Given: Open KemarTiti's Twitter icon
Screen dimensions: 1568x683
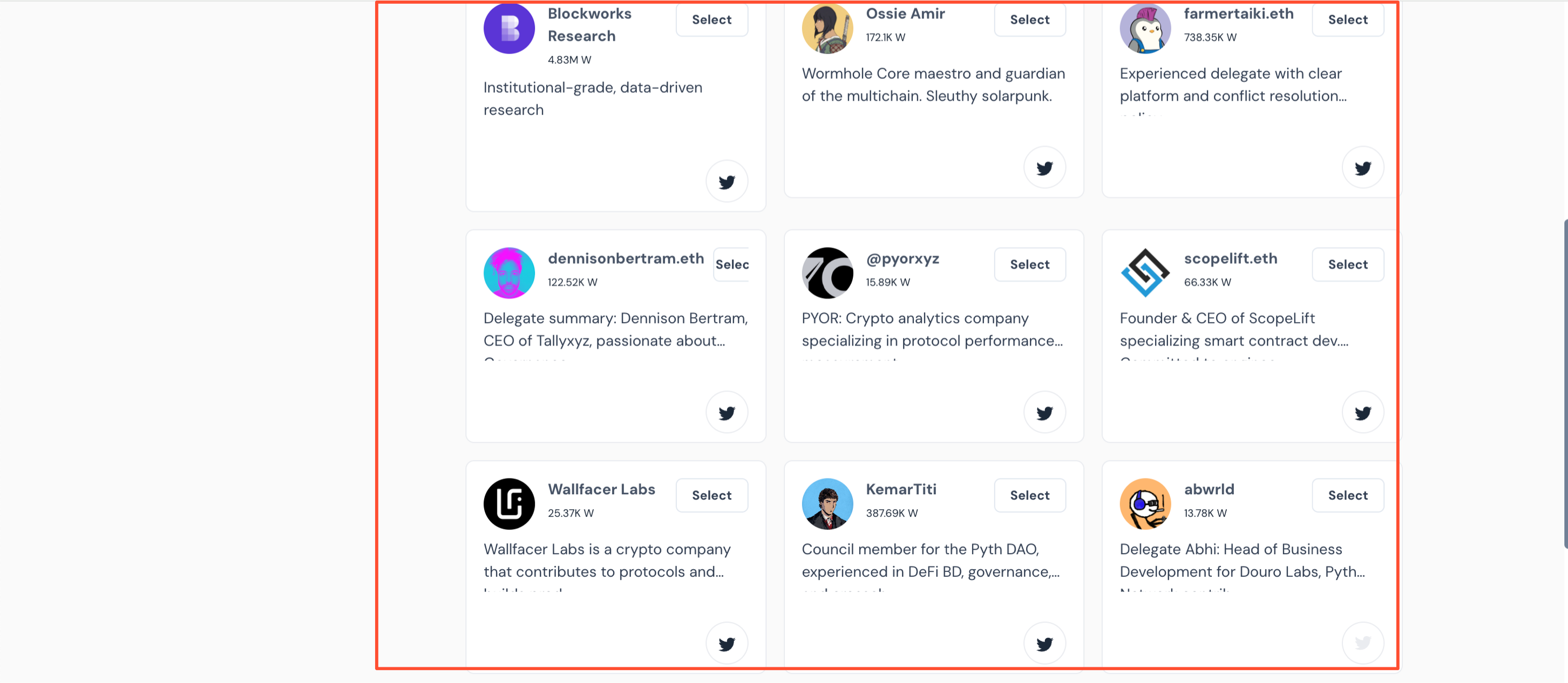Looking at the screenshot, I should click(1044, 643).
